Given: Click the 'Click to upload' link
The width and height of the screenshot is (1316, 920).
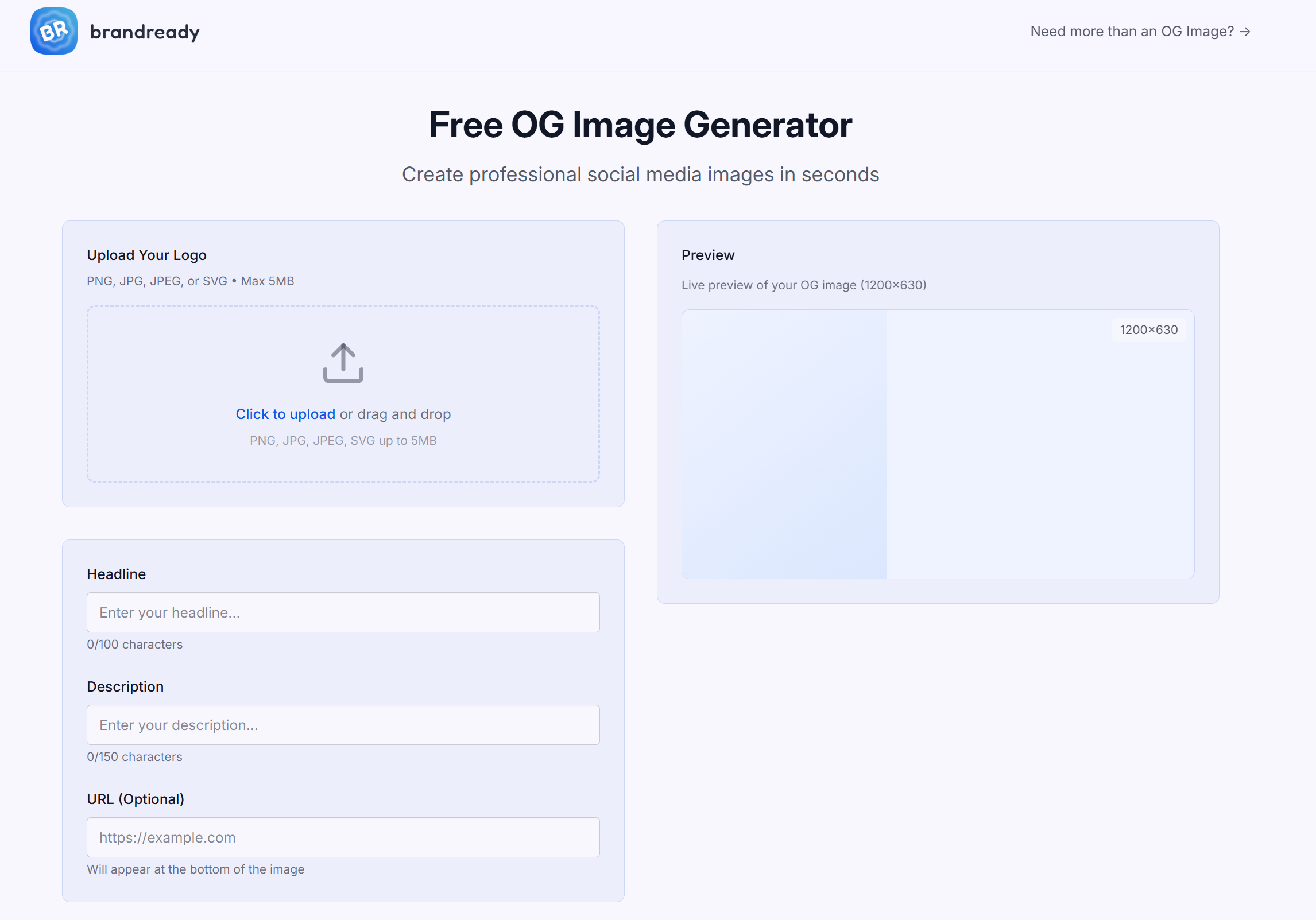Looking at the screenshot, I should coord(285,414).
